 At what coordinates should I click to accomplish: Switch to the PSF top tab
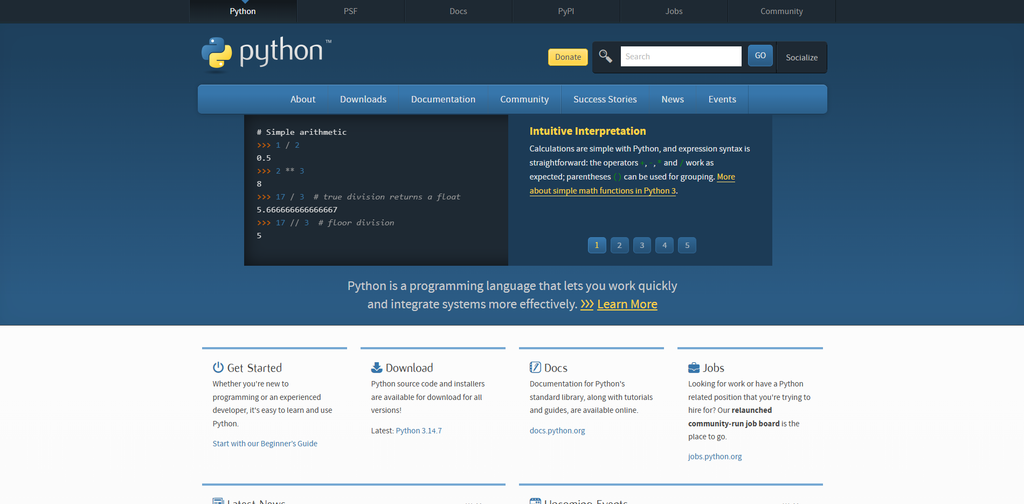tap(351, 11)
